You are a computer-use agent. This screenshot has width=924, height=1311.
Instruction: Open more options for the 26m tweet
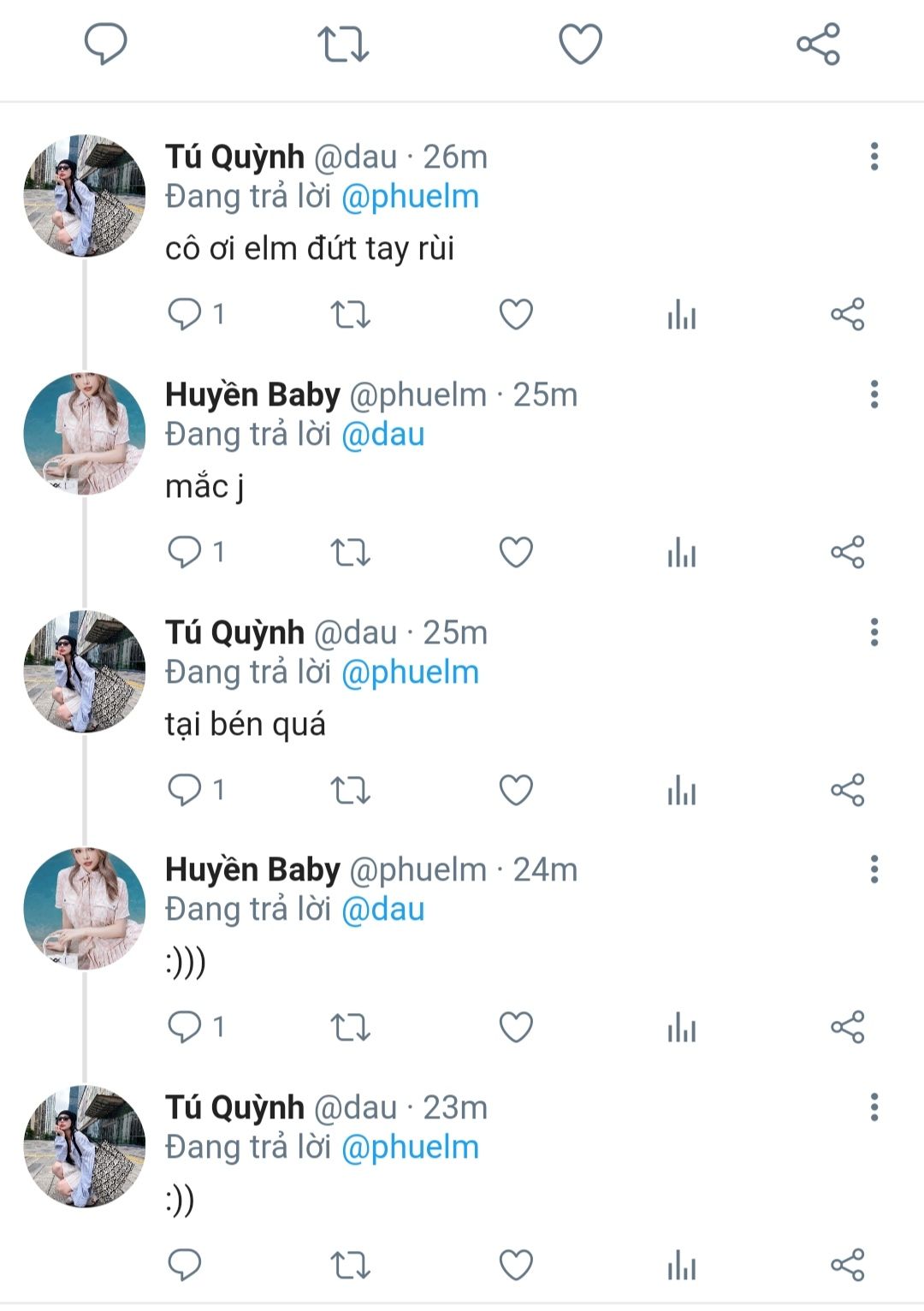coord(874,157)
